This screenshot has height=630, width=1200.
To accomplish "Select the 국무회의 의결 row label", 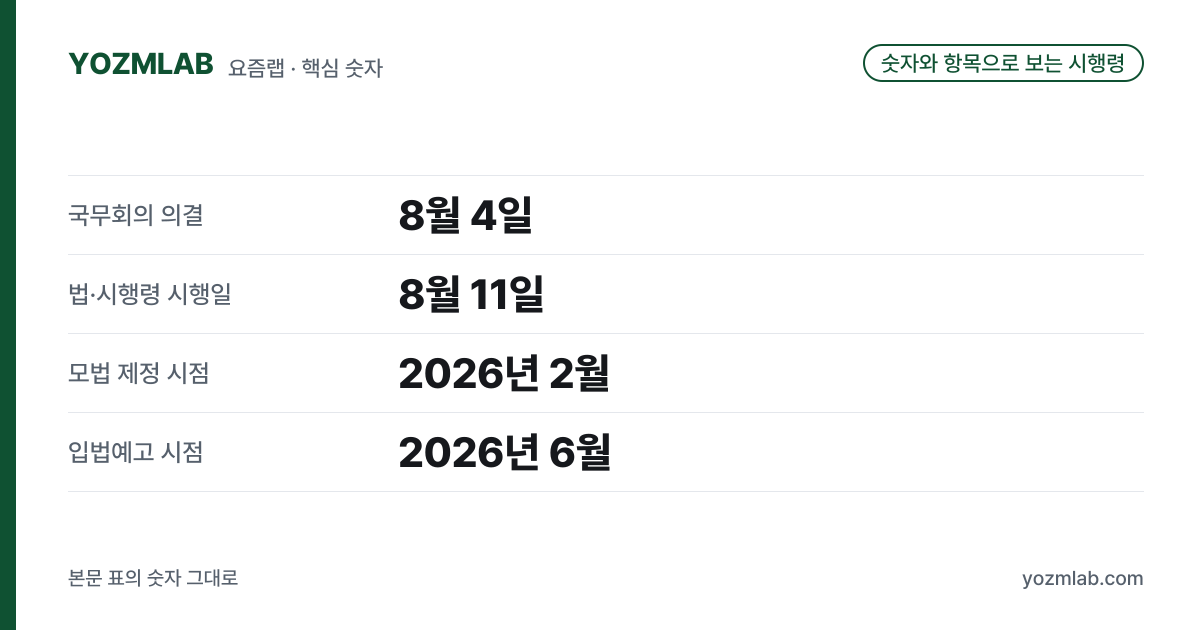I will (136, 215).
